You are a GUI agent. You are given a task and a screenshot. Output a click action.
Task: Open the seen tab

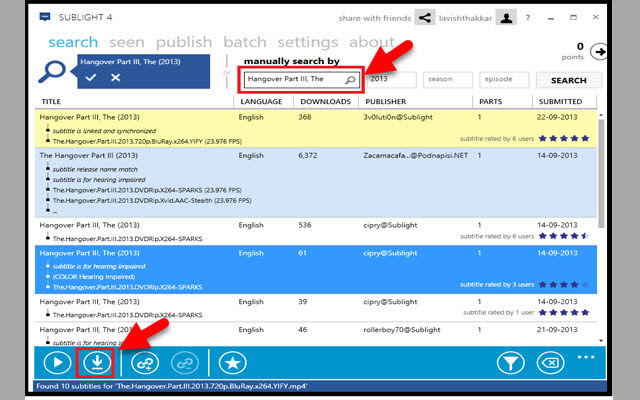(127, 42)
